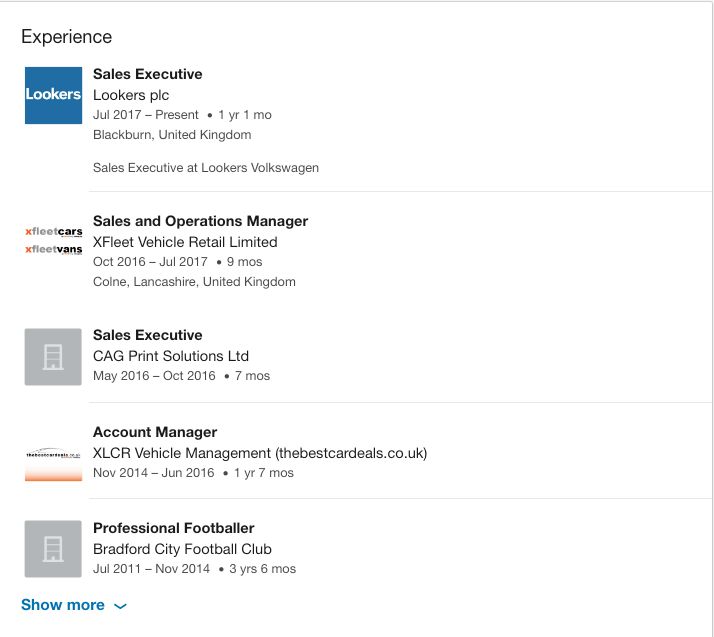This screenshot has height=637, width=714.
Task: Select the Sales and Operations Manager title
Action: 200,221
